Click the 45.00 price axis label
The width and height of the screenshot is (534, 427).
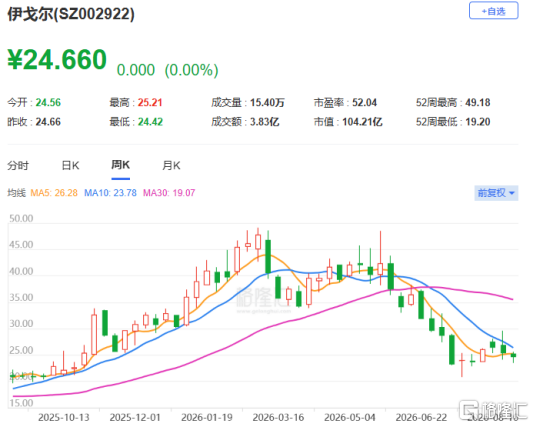21,245
